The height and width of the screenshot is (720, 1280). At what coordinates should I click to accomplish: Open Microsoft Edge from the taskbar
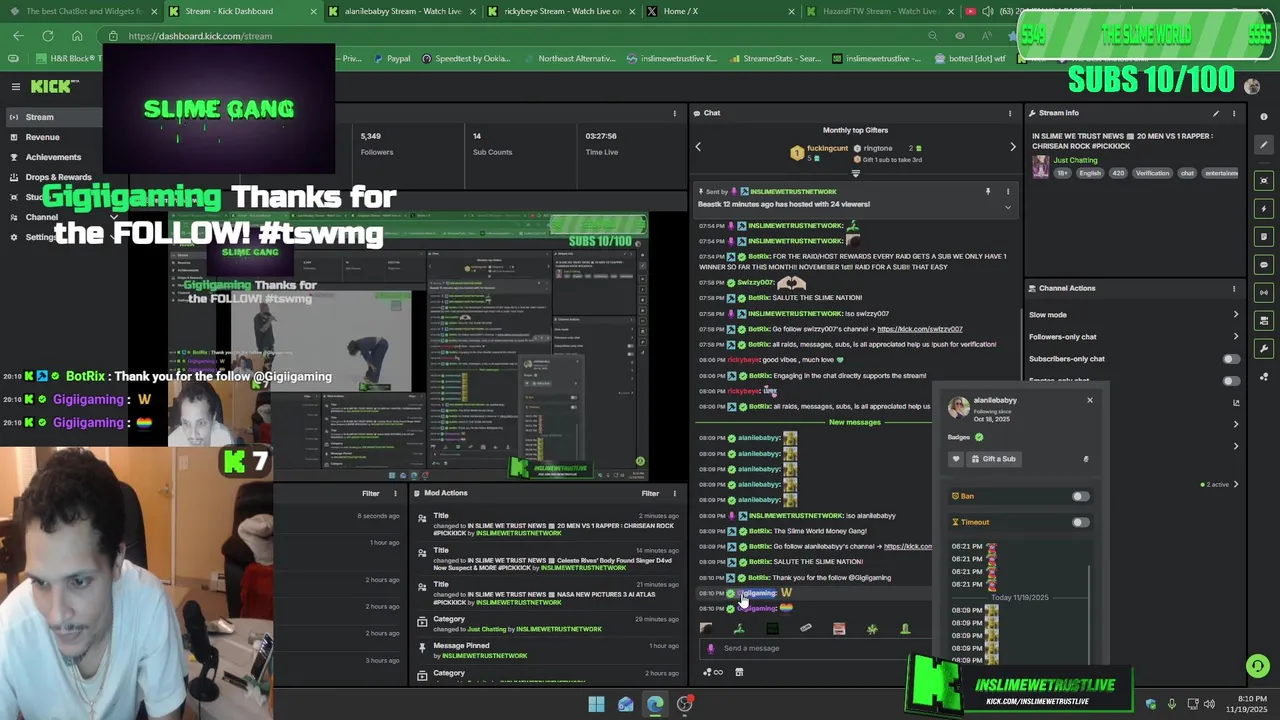coord(655,704)
